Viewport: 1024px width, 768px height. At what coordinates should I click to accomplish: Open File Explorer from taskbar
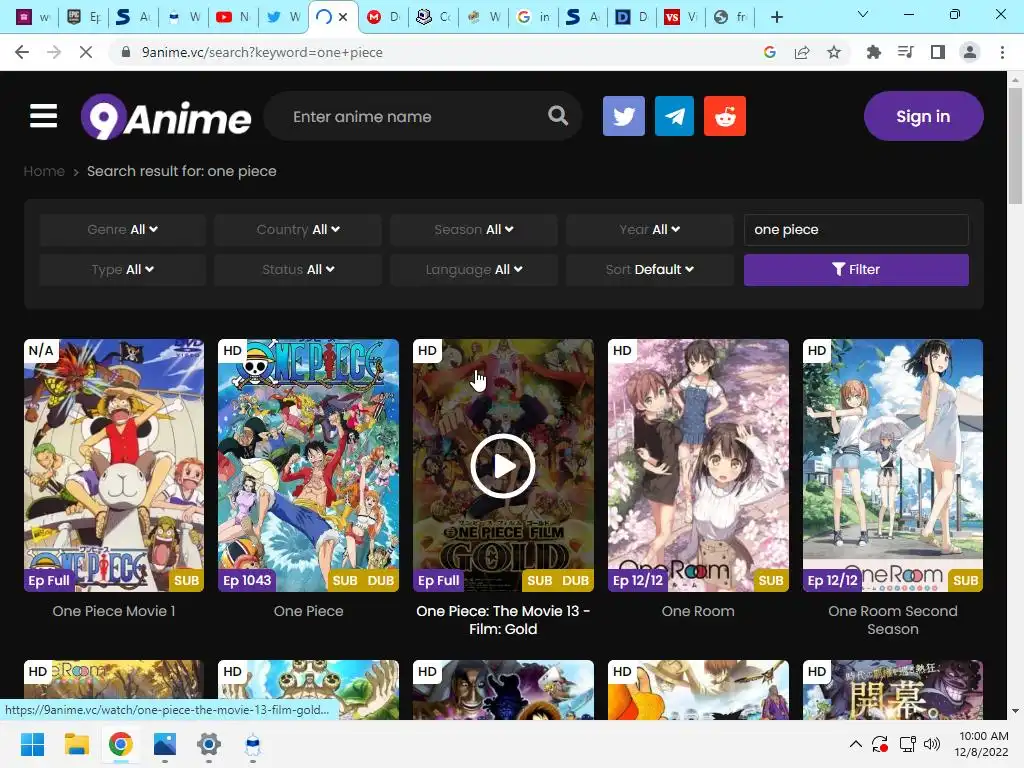(76, 744)
